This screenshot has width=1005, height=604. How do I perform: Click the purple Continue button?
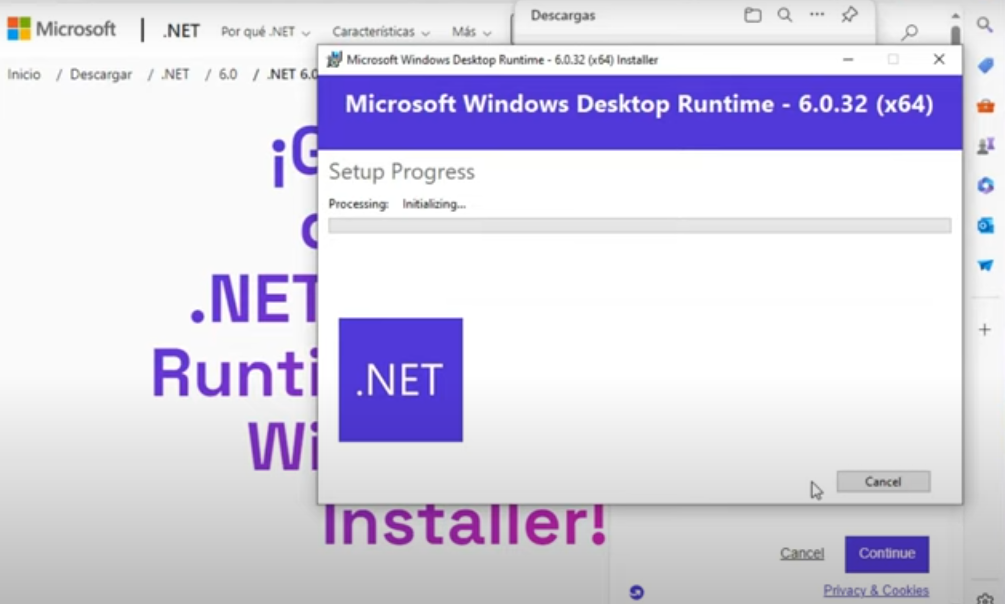coord(886,554)
